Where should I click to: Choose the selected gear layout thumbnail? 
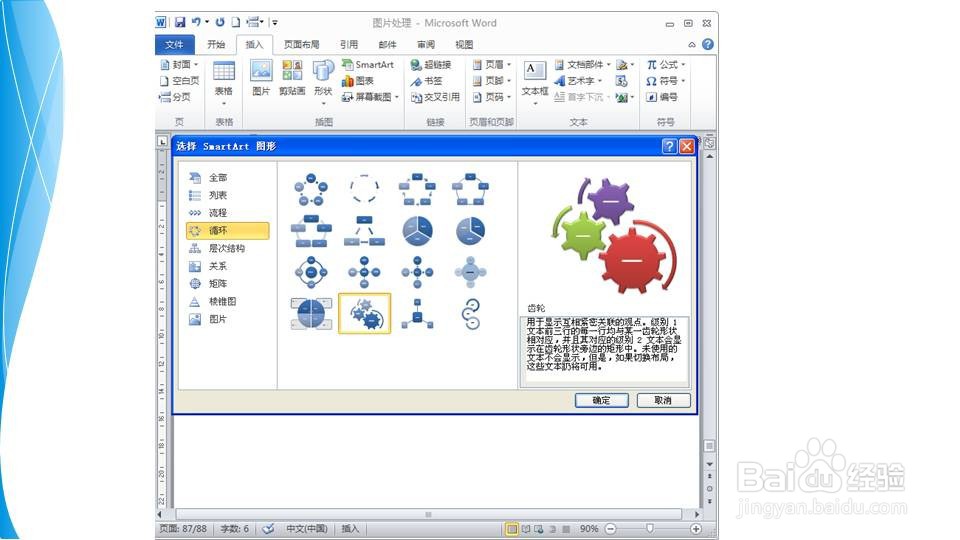coord(364,313)
